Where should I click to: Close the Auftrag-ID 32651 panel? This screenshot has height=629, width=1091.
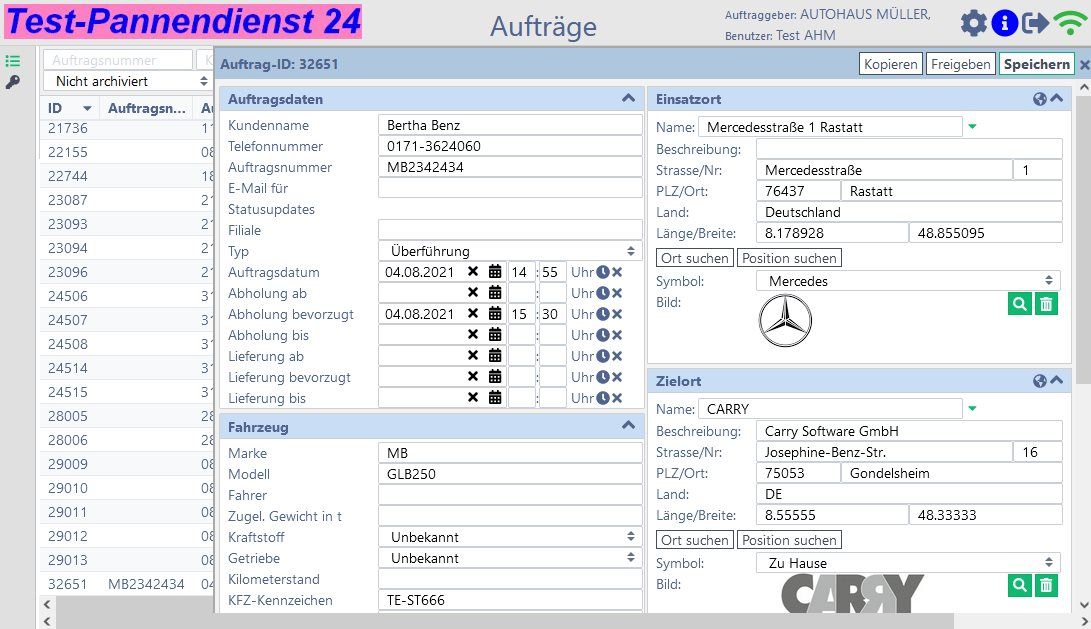[x=1084, y=65]
